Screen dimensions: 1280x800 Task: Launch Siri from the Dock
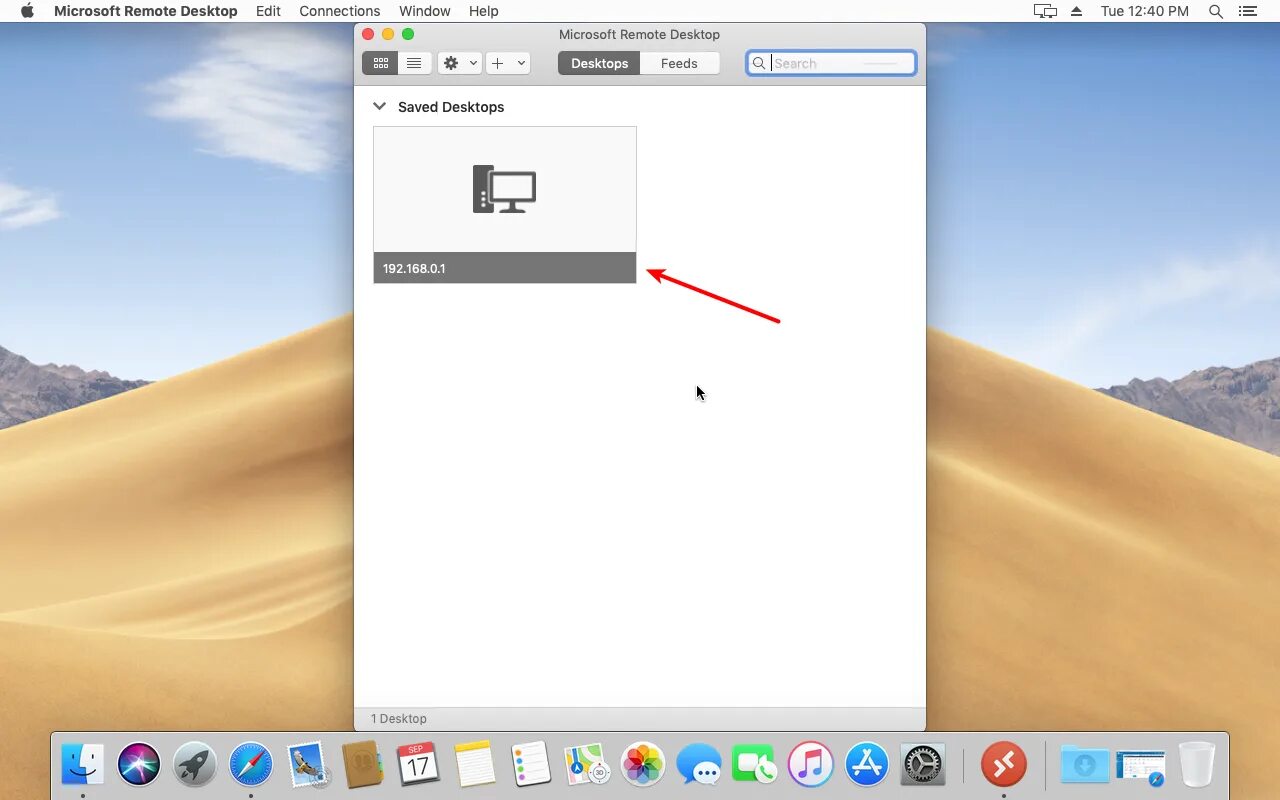pyautogui.click(x=139, y=765)
